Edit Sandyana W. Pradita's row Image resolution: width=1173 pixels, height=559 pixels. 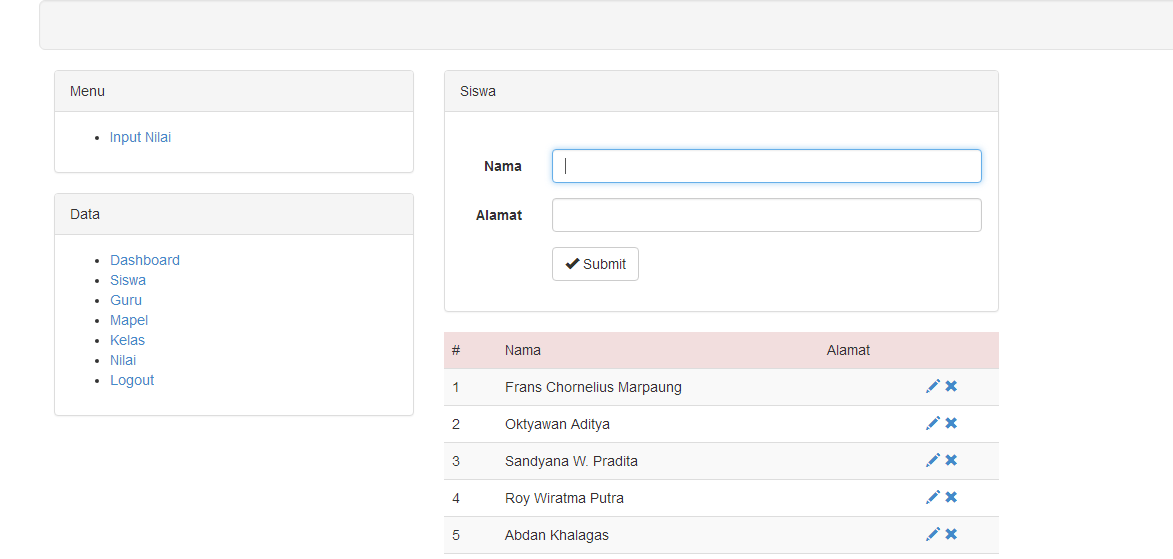932,460
